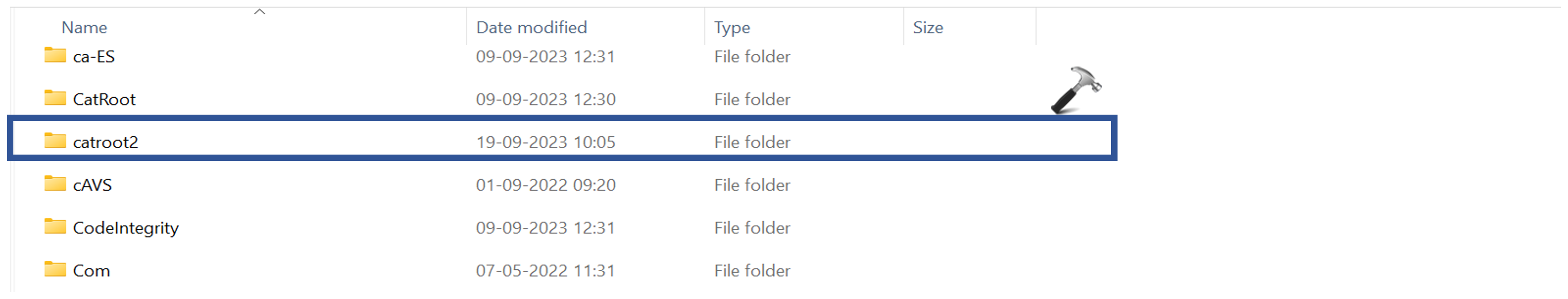
Task: Sort by the Type column header
Action: 732,27
